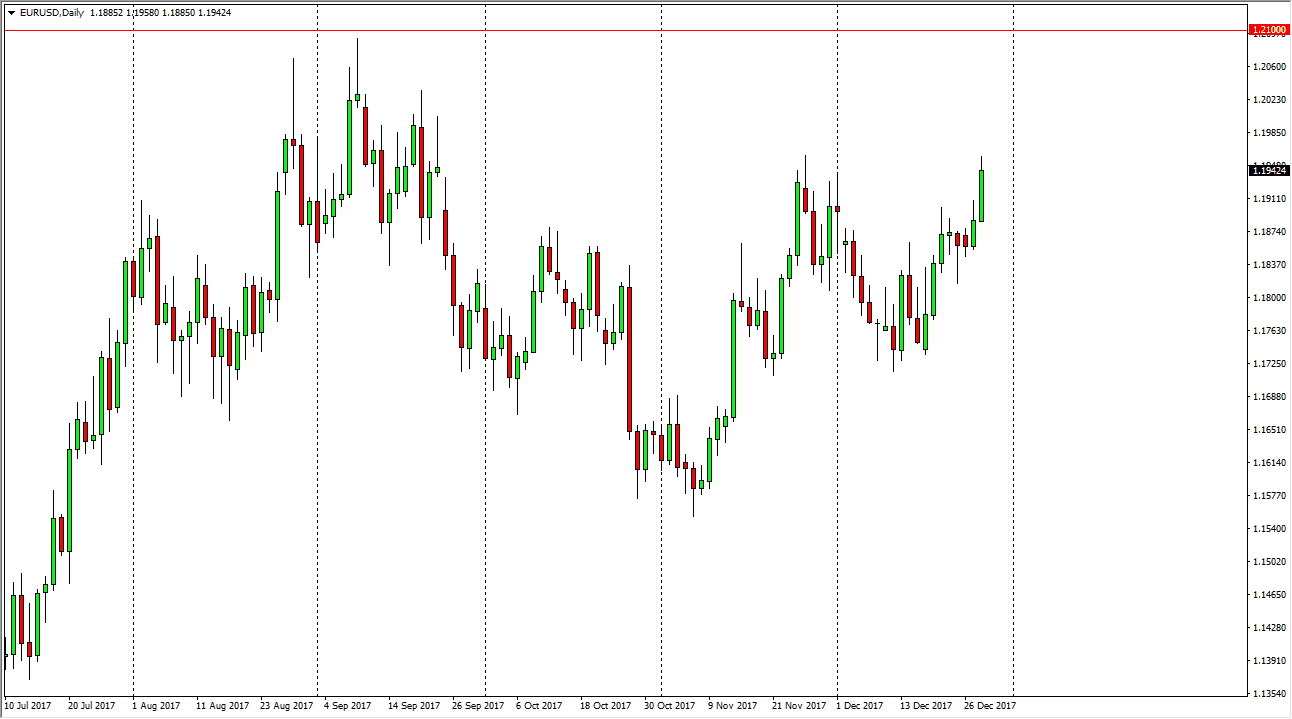This screenshot has width=1292, height=719.
Task: Open the chart dropdown via the triangle arrow
Action: tap(11, 12)
